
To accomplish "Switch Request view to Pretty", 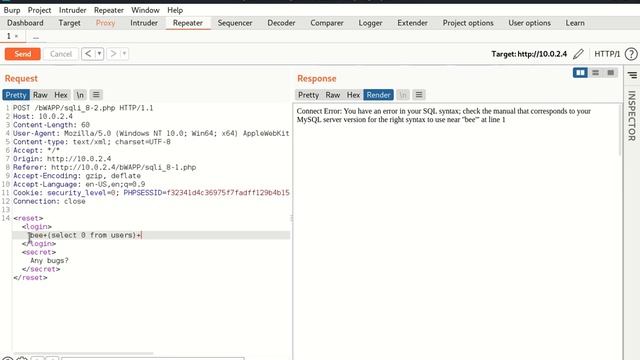I will [x=16, y=95].
